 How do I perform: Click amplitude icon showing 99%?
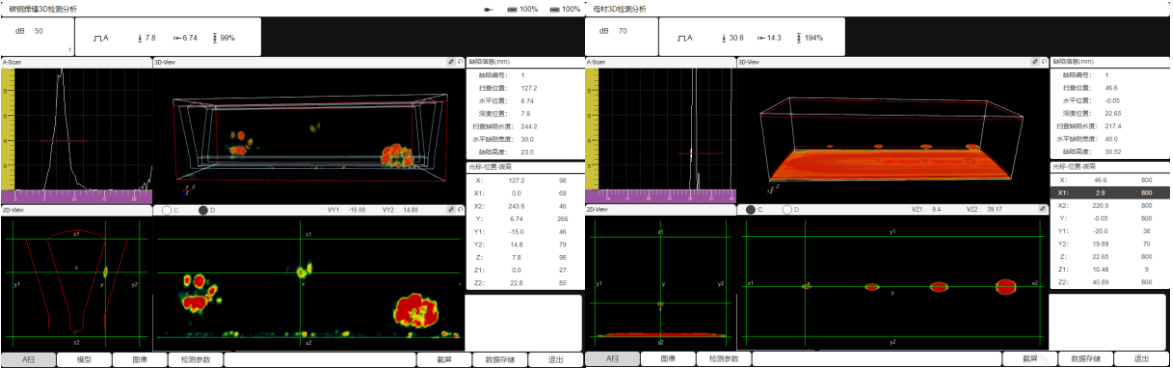(x=215, y=37)
